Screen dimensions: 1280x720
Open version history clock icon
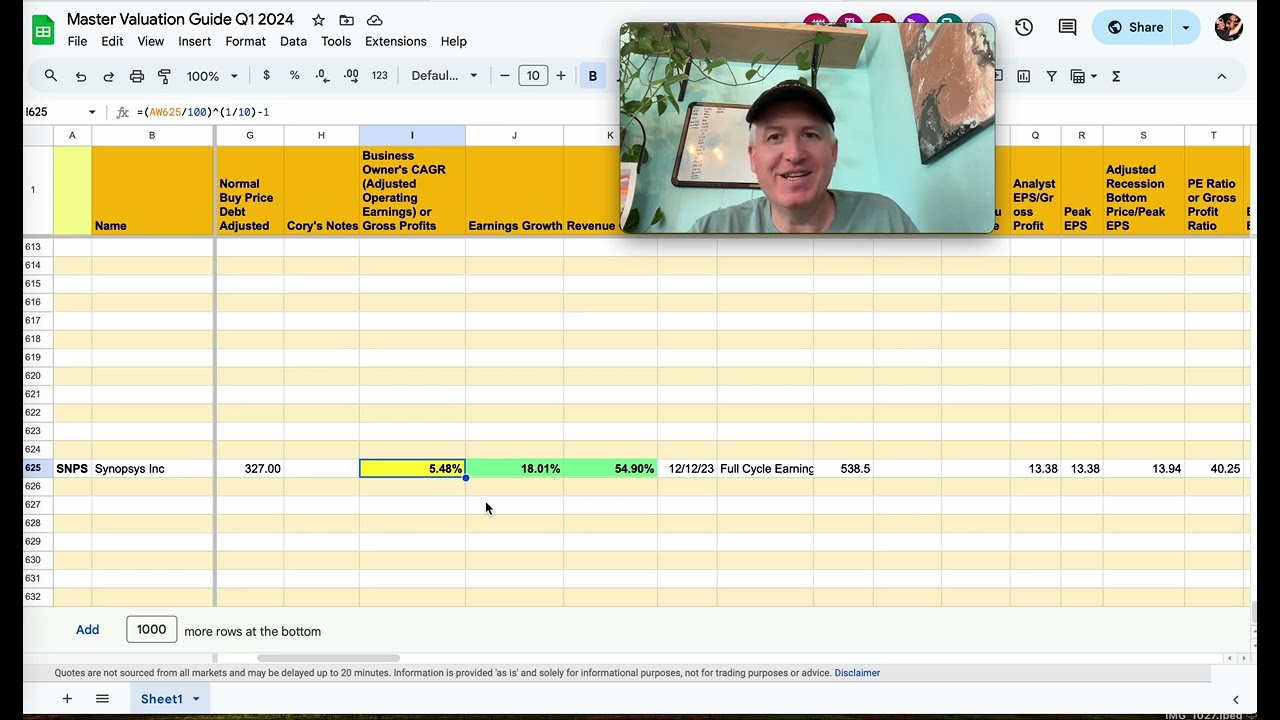coord(1024,28)
